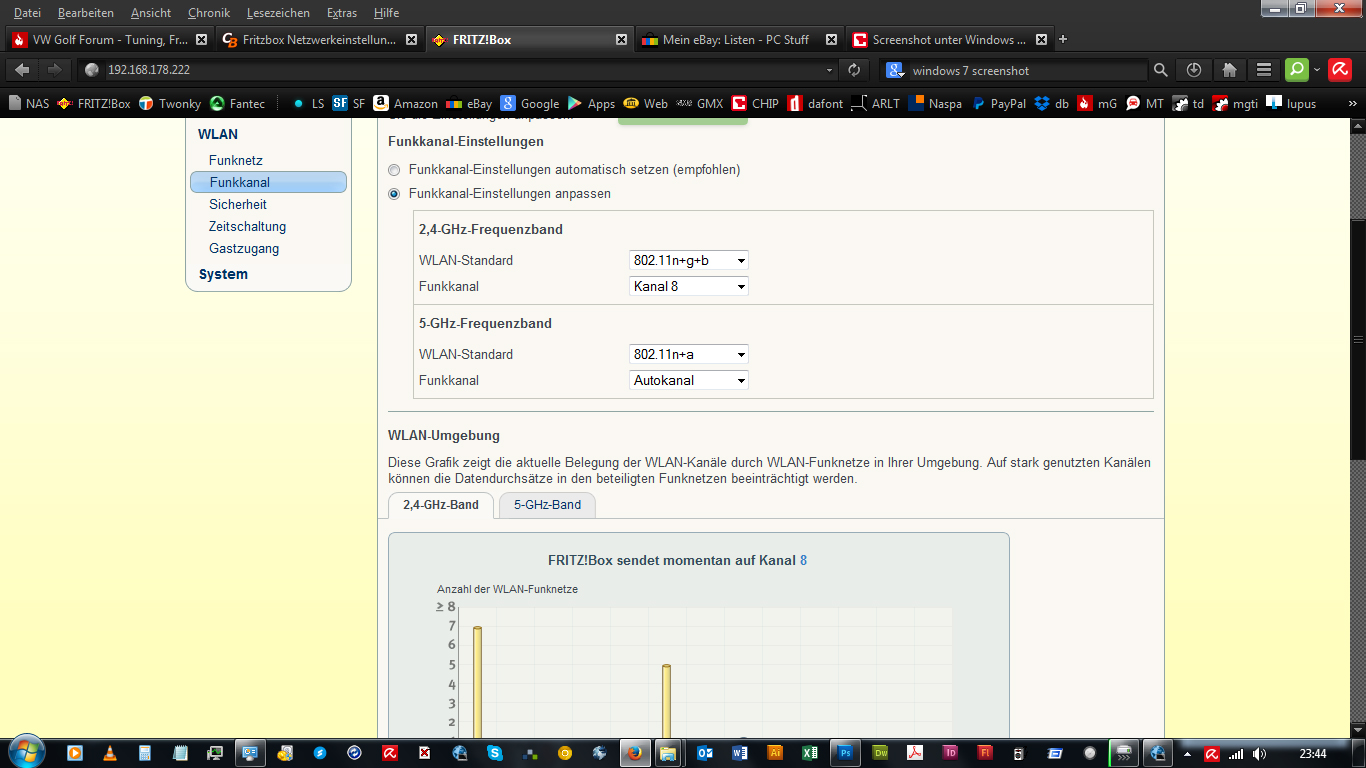1366x768 pixels.
Task: Open the Twonky bookmark
Action: 169,103
